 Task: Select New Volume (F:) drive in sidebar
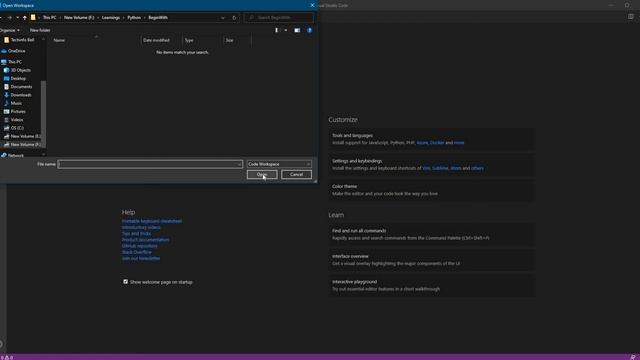(x=22, y=144)
